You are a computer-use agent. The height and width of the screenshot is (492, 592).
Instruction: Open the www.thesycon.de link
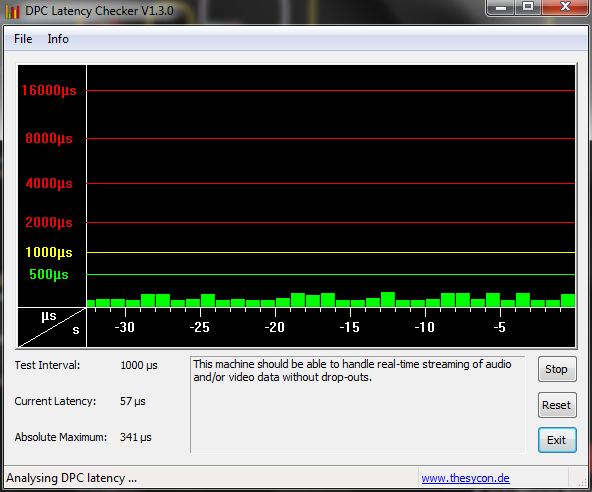pos(465,478)
